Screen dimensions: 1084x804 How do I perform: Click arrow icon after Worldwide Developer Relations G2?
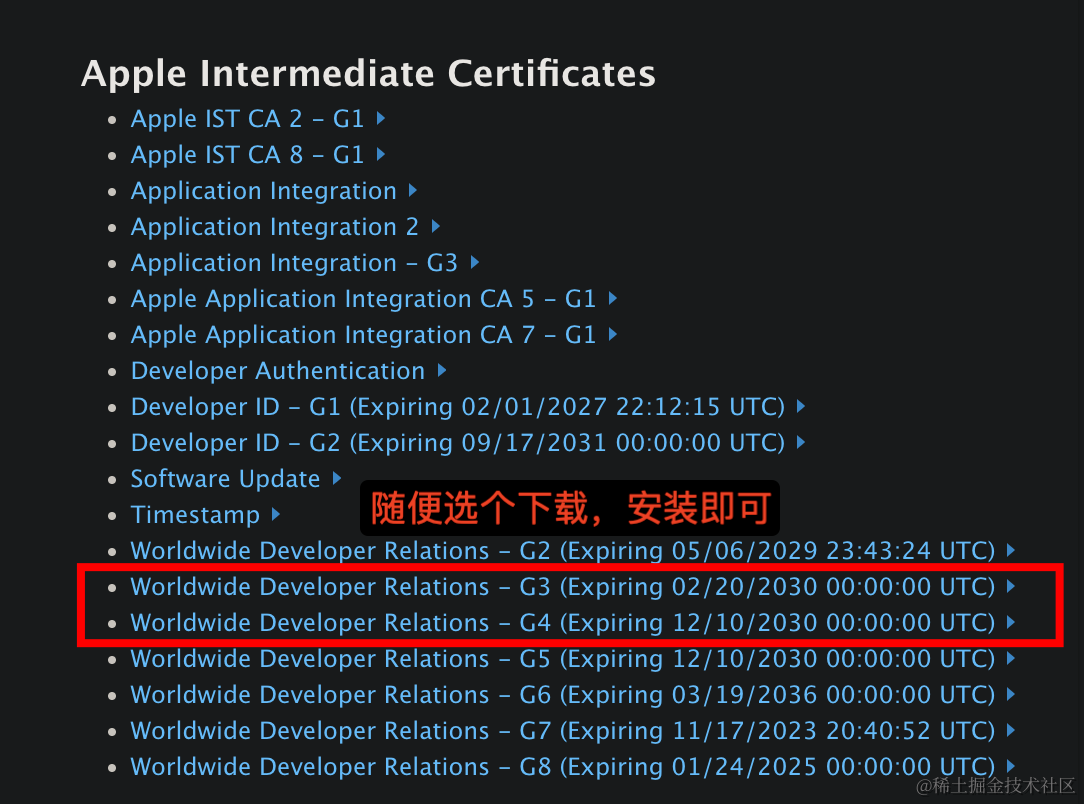tap(1011, 550)
